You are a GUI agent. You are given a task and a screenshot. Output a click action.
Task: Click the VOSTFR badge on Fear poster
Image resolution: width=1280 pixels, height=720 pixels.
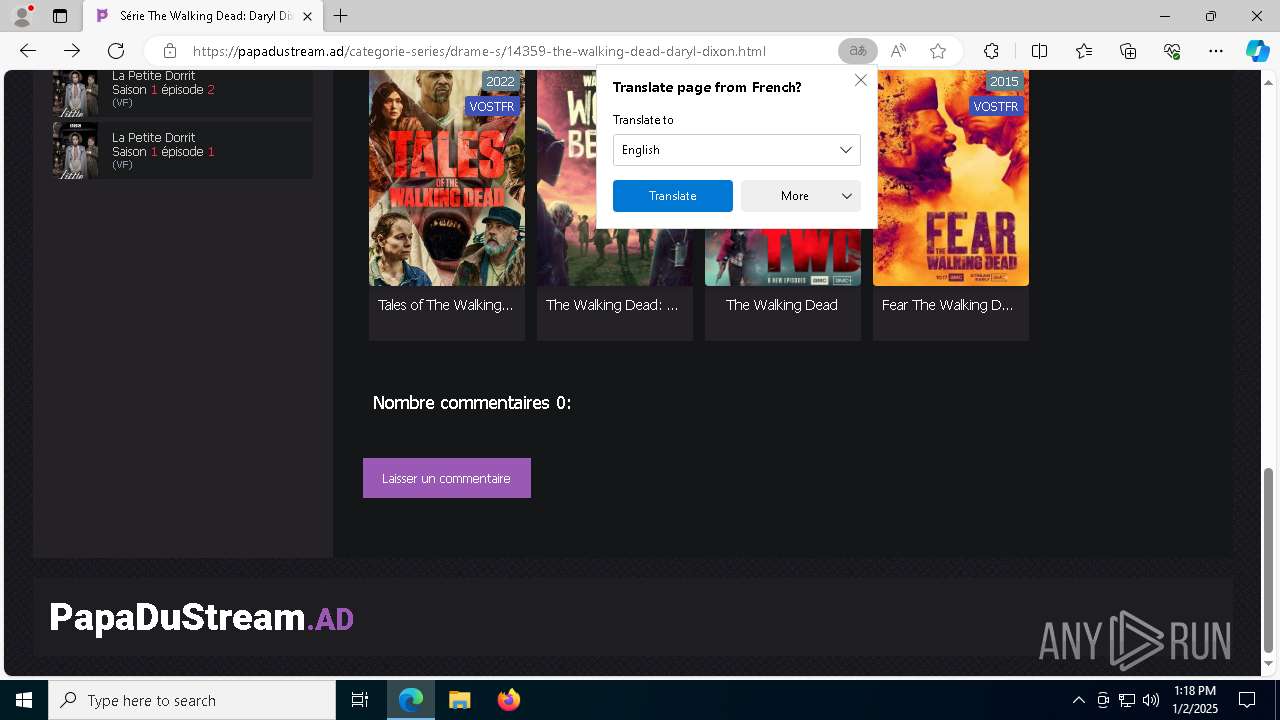coord(995,107)
